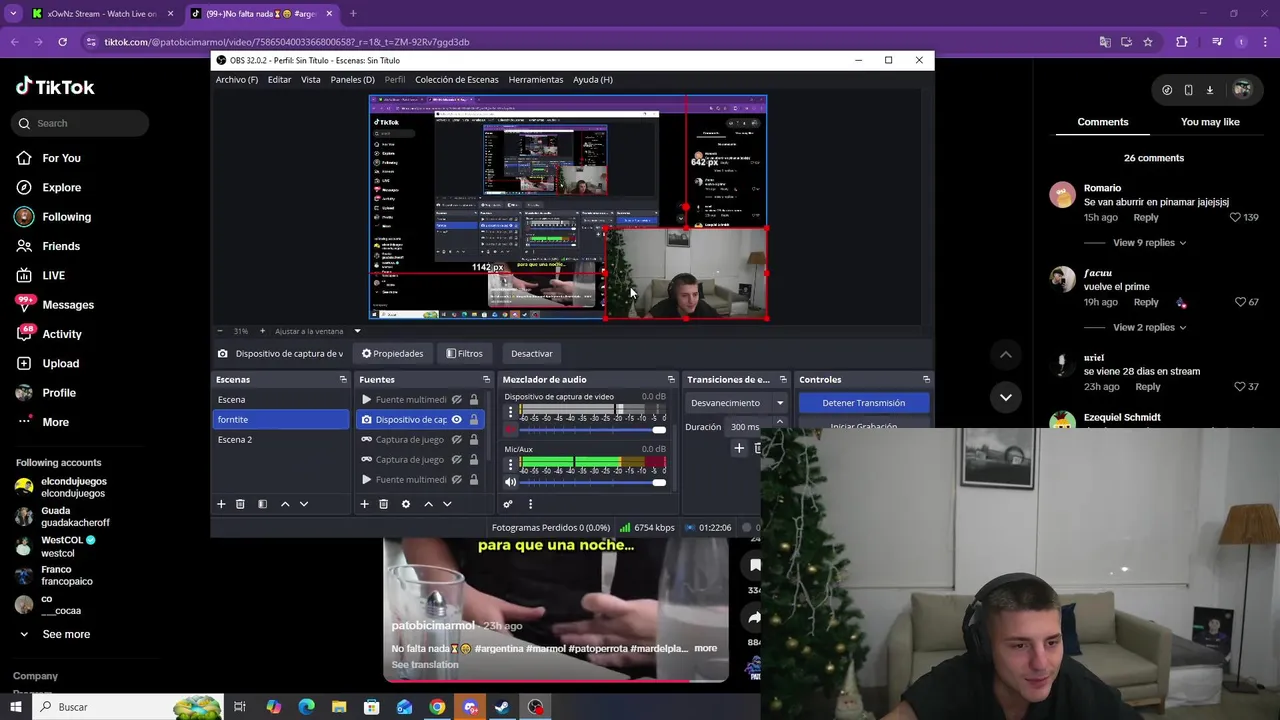This screenshot has height=720, width=1280.
Task: Move scene down in Escenas panel
Action: tap(304, 504)
